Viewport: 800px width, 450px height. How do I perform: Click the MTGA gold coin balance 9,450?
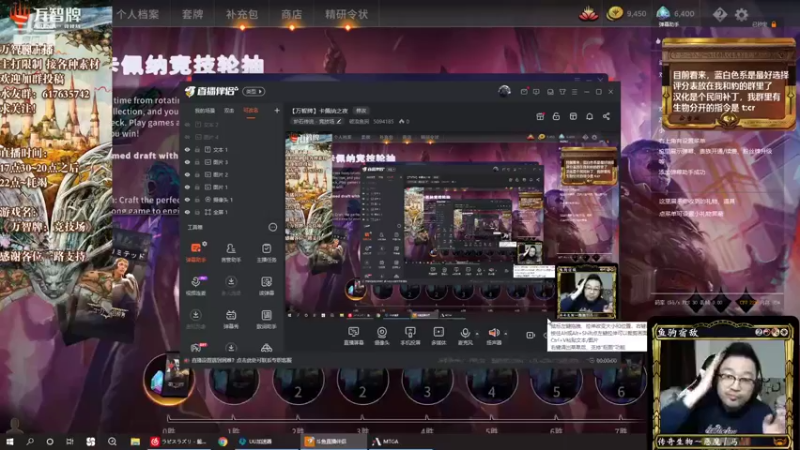[627, 14]
